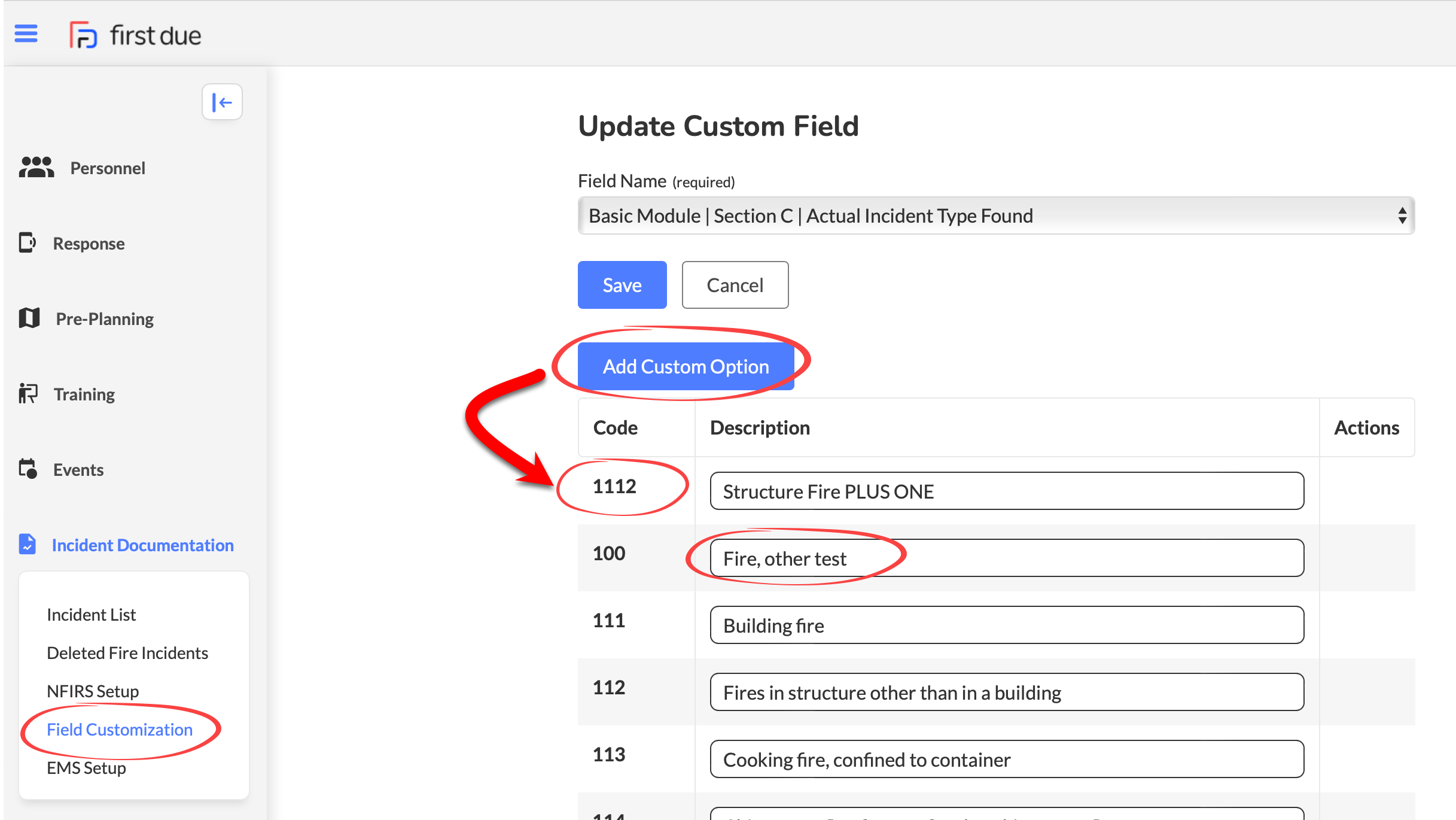Select code 100 cell
Screen dimensions: 1456x820
(609, 553)
